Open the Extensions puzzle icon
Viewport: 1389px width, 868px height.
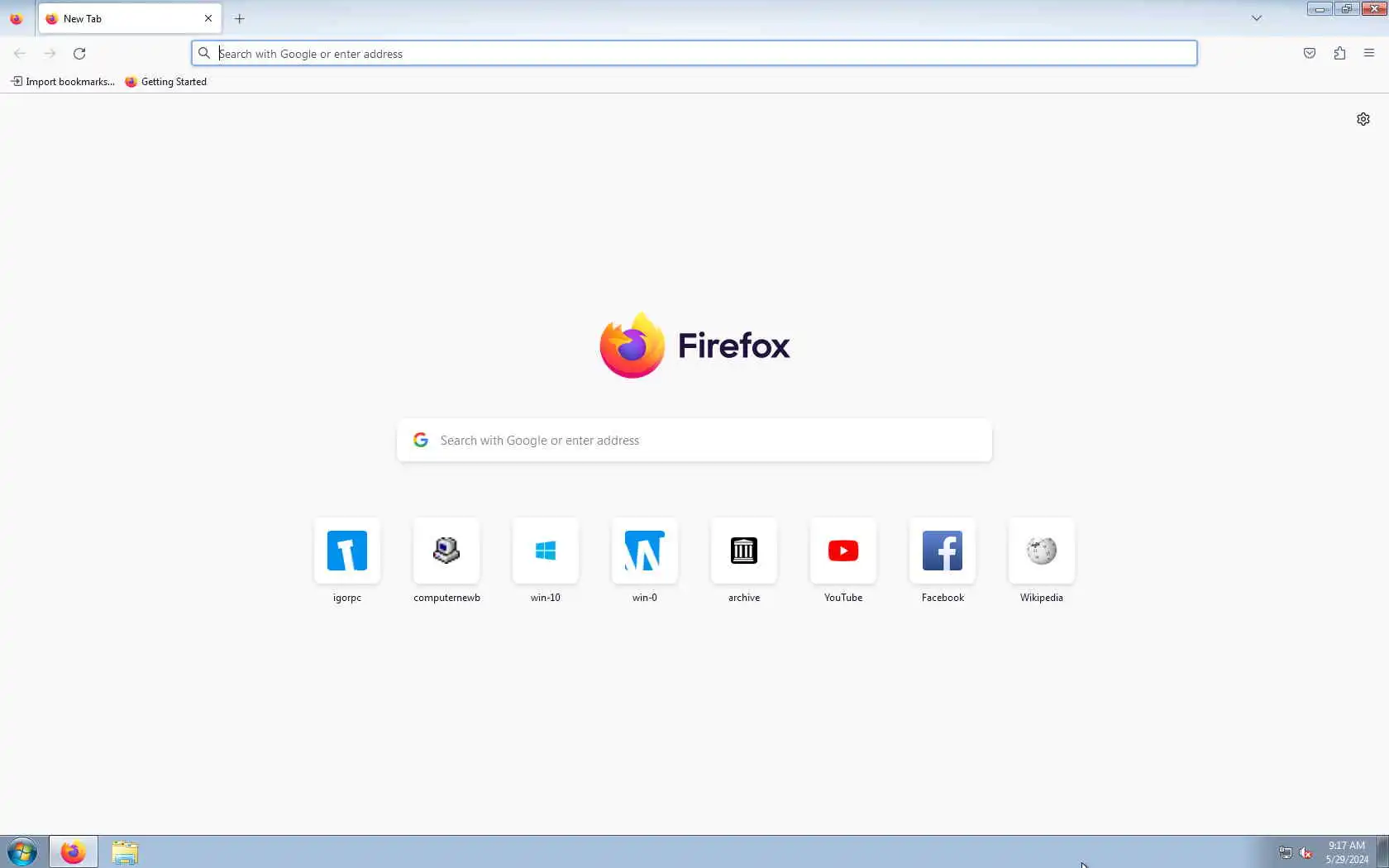[1339, 53]
